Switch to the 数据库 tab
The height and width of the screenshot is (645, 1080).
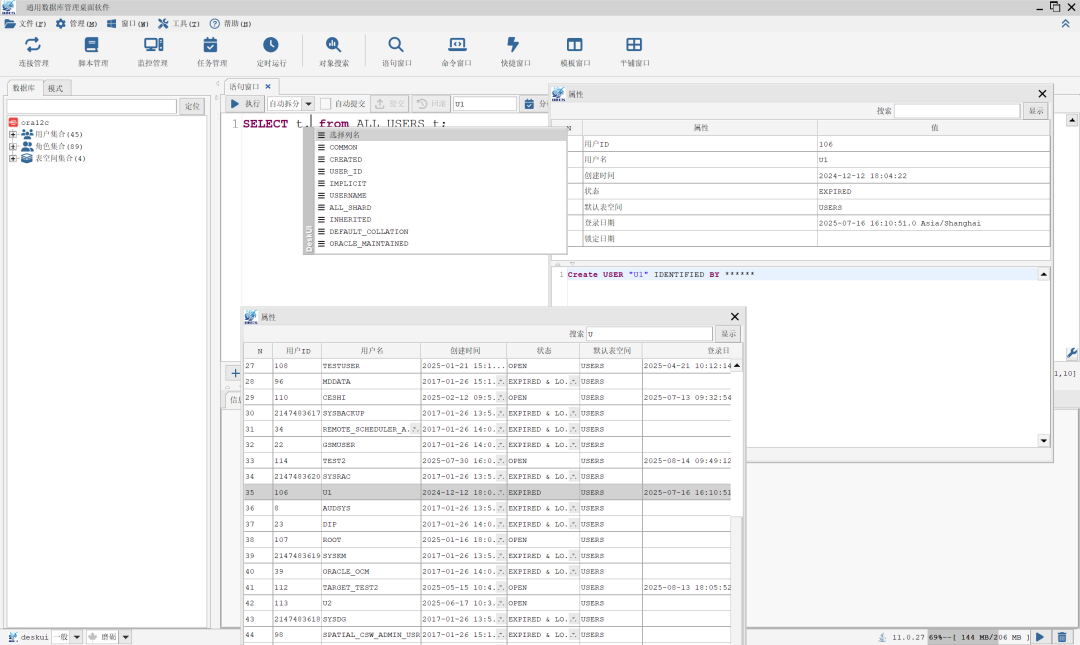pos(24,88)
